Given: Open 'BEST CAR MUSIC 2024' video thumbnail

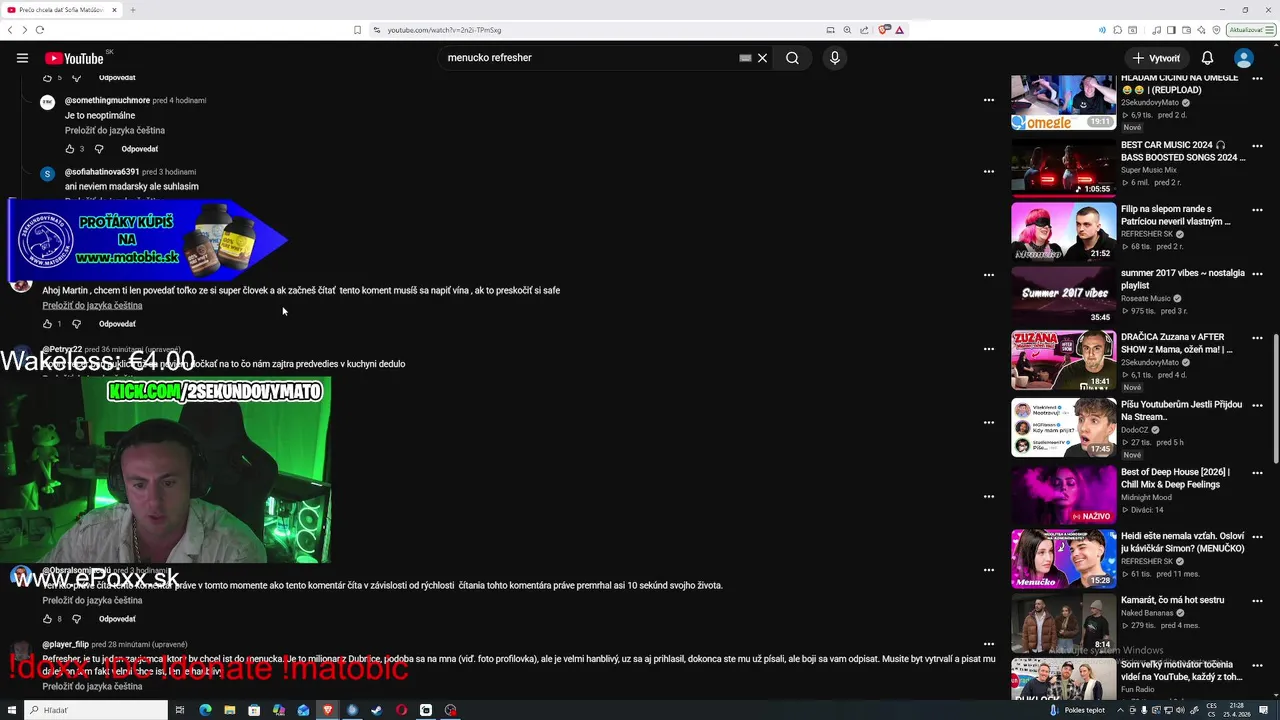Looking at the screenshot, I should click(x=1063, y=168).
